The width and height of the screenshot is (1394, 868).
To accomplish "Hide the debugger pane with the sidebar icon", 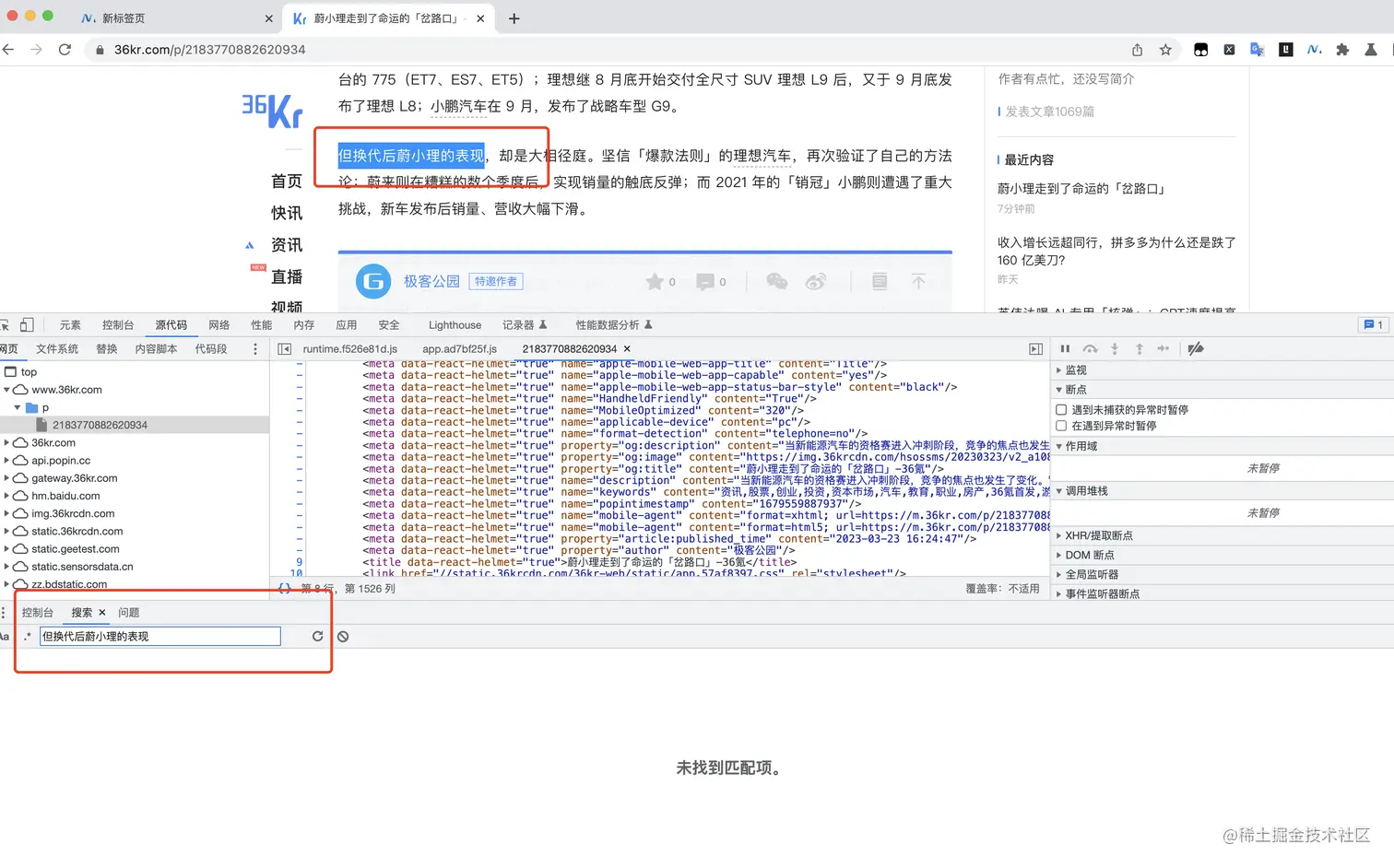I will pyautogui.click(x=1035, y=348).
